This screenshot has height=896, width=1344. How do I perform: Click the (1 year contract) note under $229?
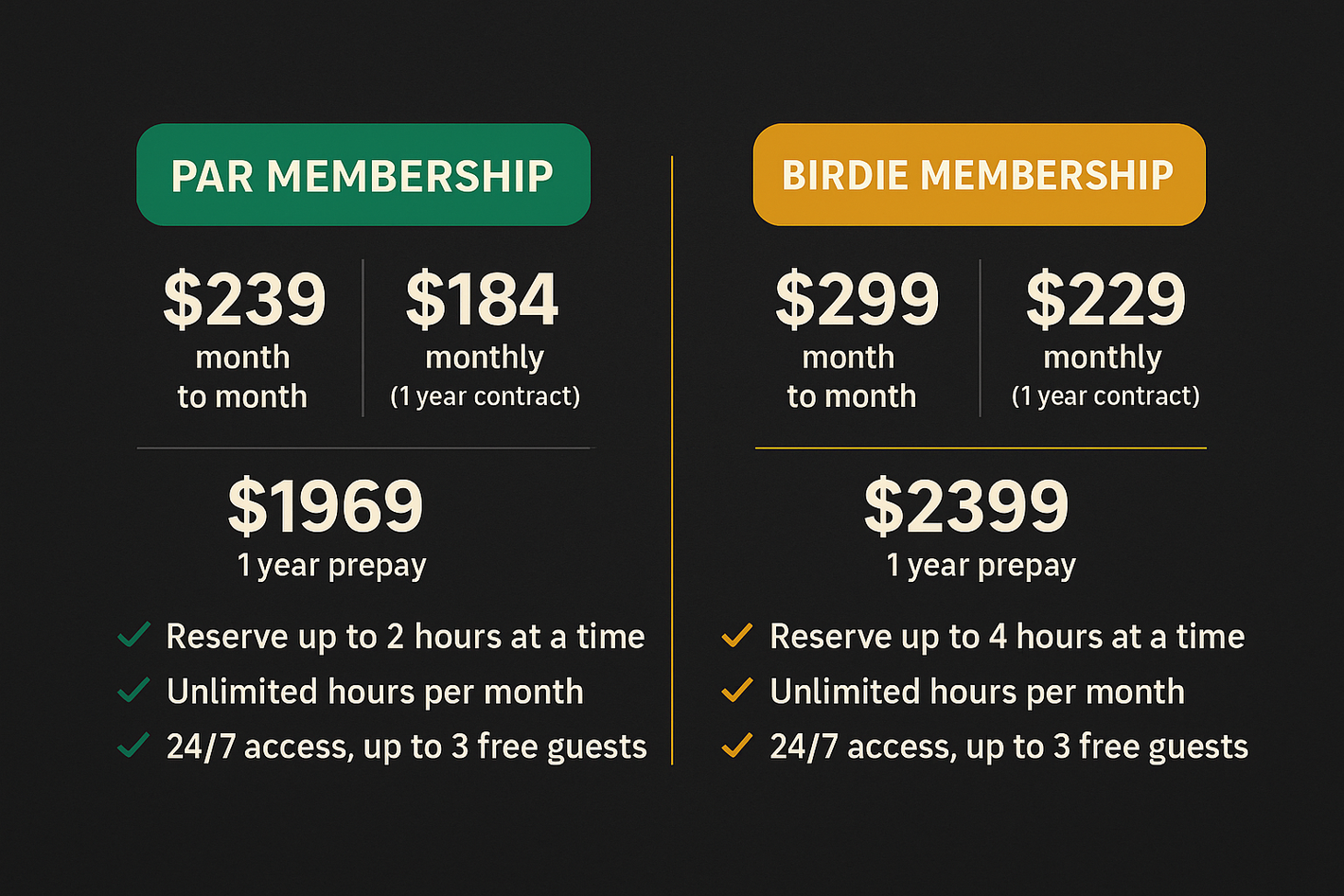[x=1105, y=396]
